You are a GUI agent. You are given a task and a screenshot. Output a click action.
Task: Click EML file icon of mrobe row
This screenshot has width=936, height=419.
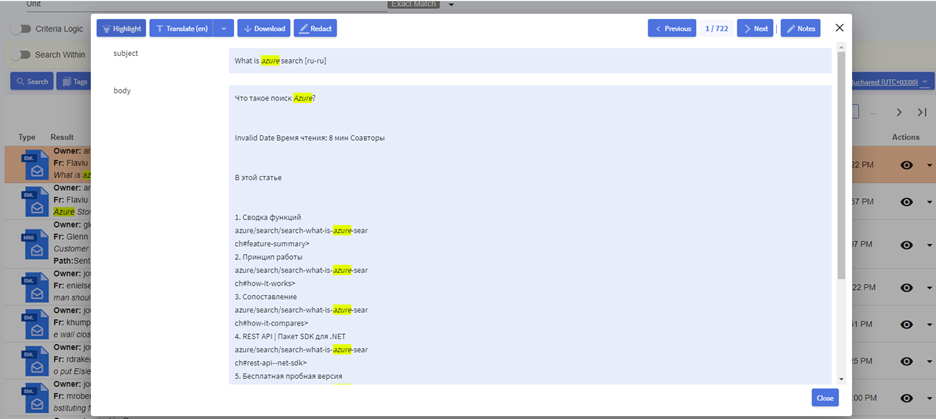point(36,398)
